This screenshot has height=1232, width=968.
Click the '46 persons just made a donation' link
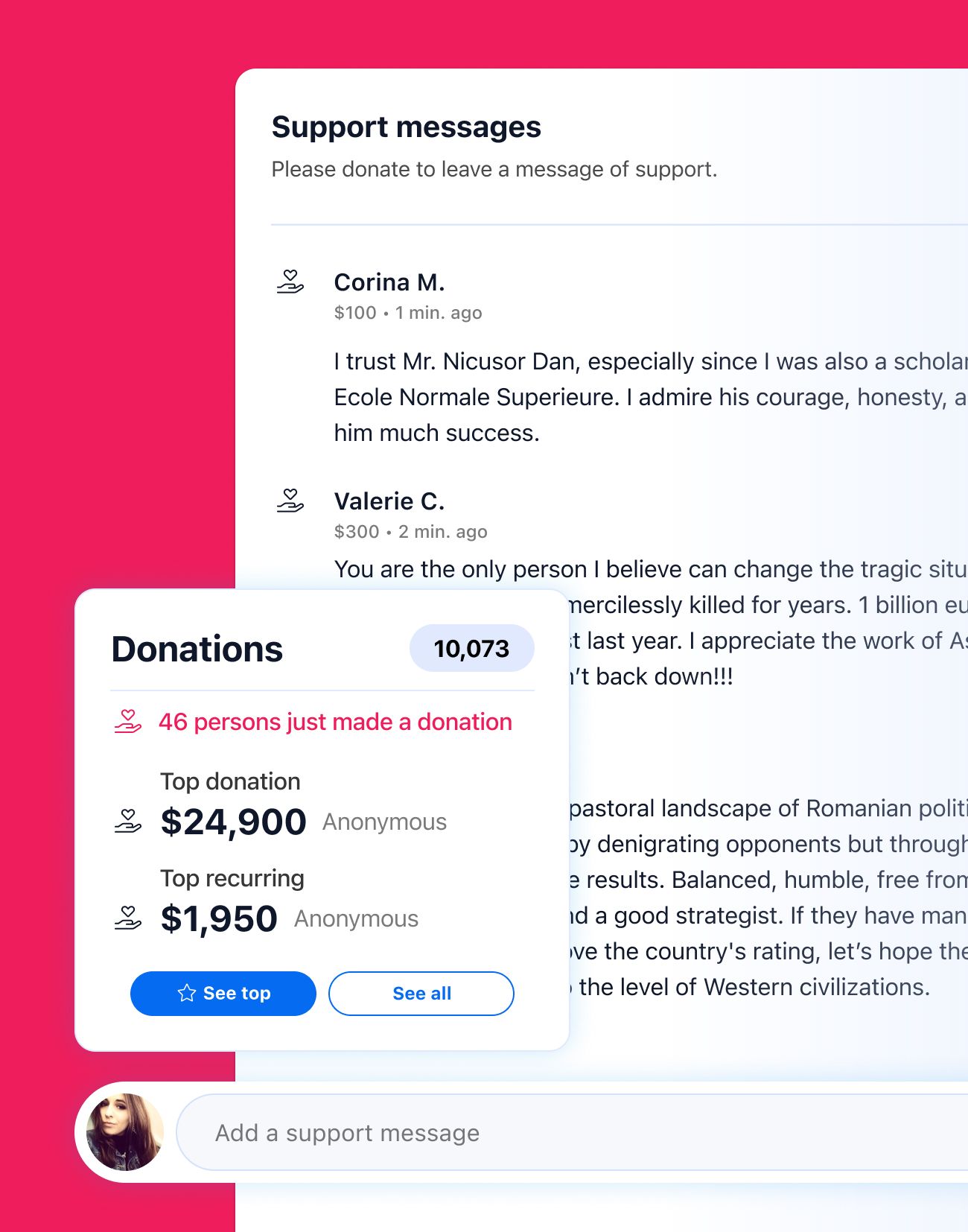(x=334, y=721)
